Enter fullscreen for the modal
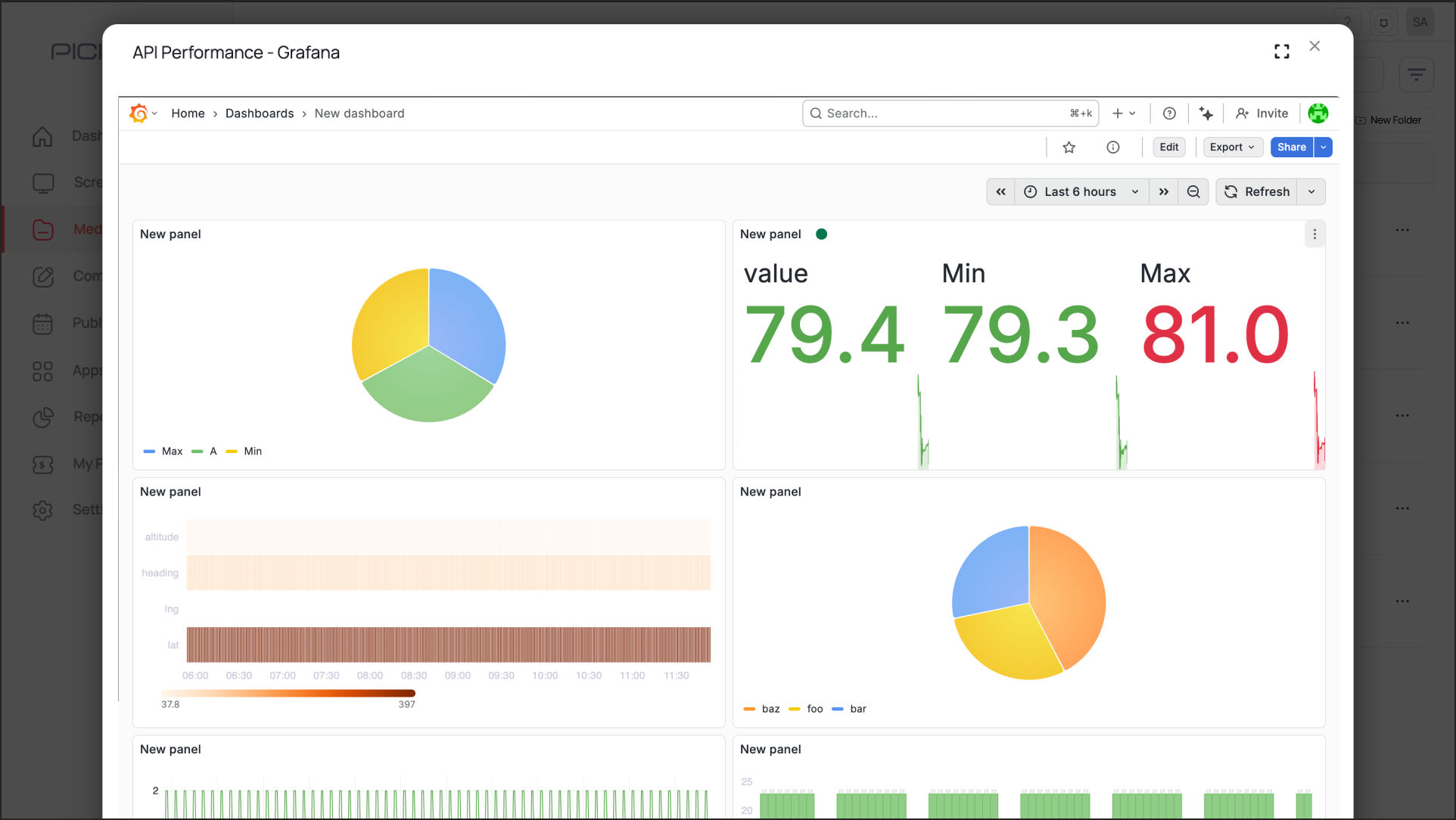The width and height of the screenshot is (1456, 820). [1281, 51]
